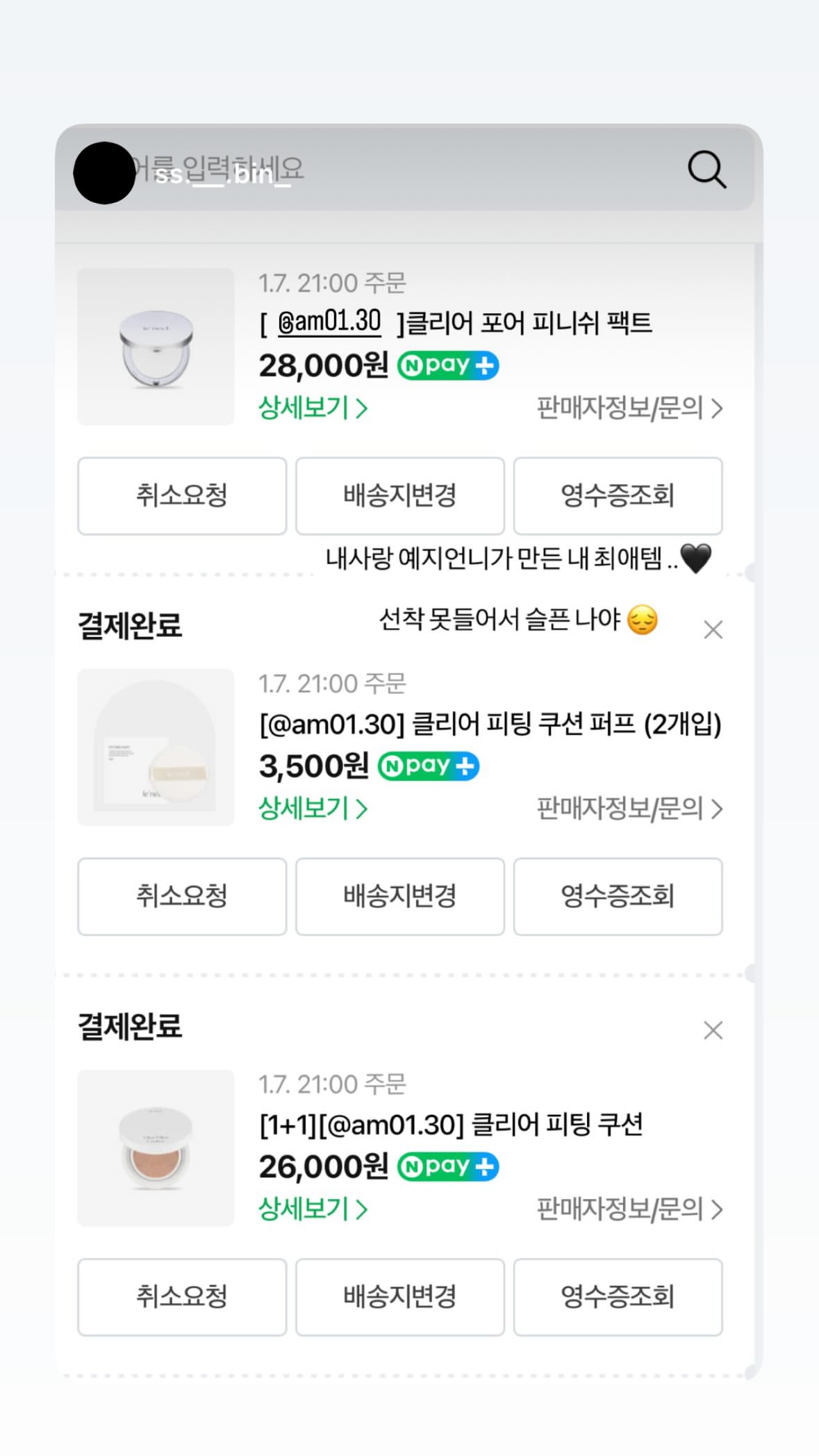Viewport: 819px width, 1456px height.
Task: Open 상세보기 for the 1+1 fitting cushion
Action: (x=313, y=1209)
